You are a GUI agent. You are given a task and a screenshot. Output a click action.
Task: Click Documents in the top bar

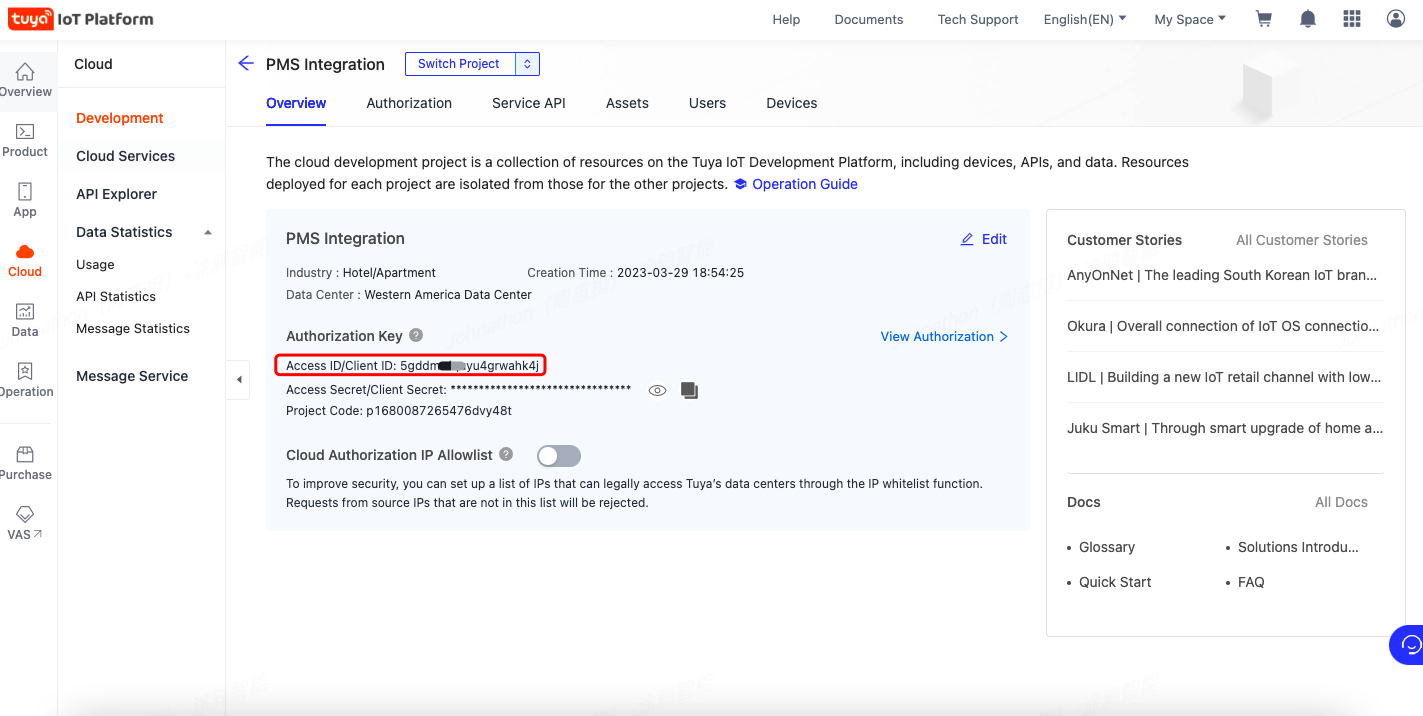coord(869,19)
